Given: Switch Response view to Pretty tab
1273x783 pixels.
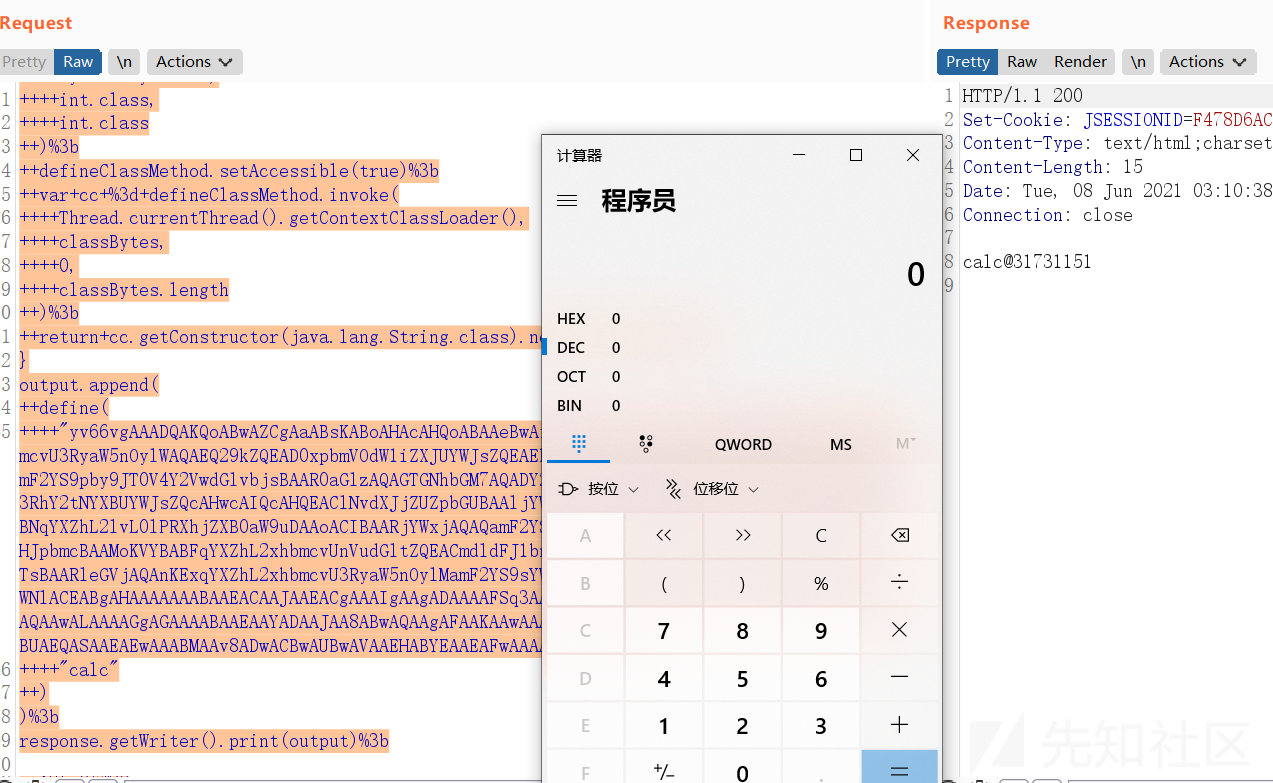Looking at the screenshot, I should [968, 62].
